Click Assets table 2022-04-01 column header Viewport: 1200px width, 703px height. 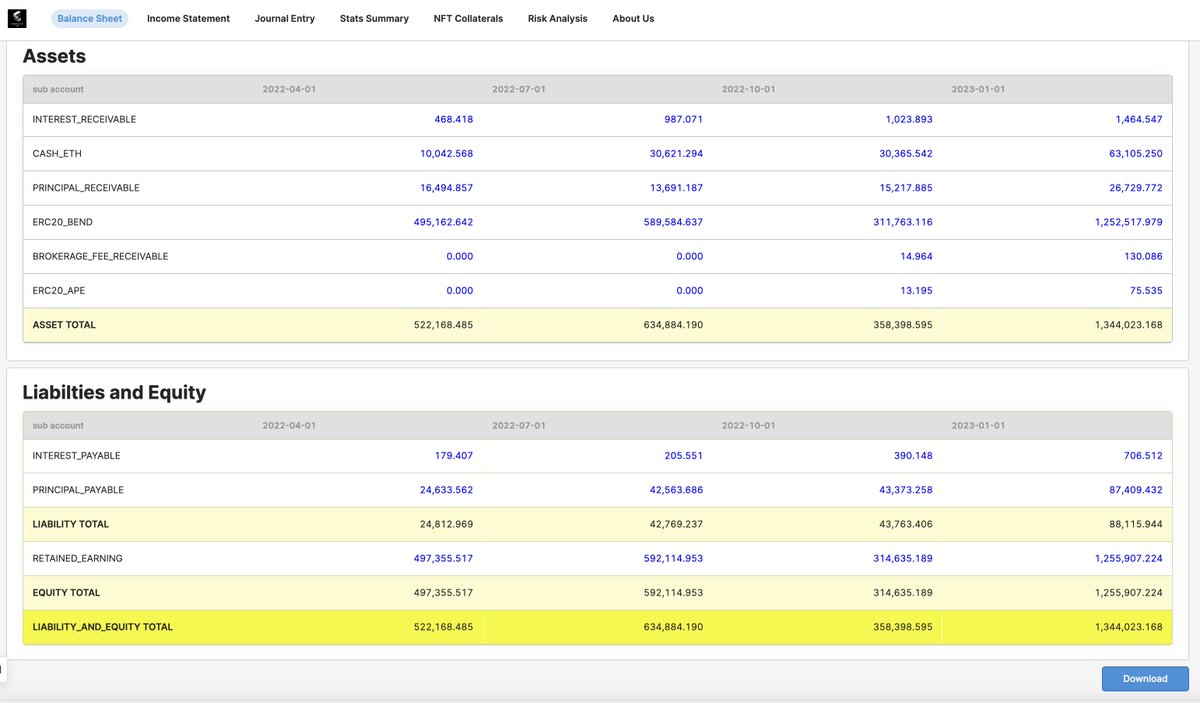pos(289,89)
